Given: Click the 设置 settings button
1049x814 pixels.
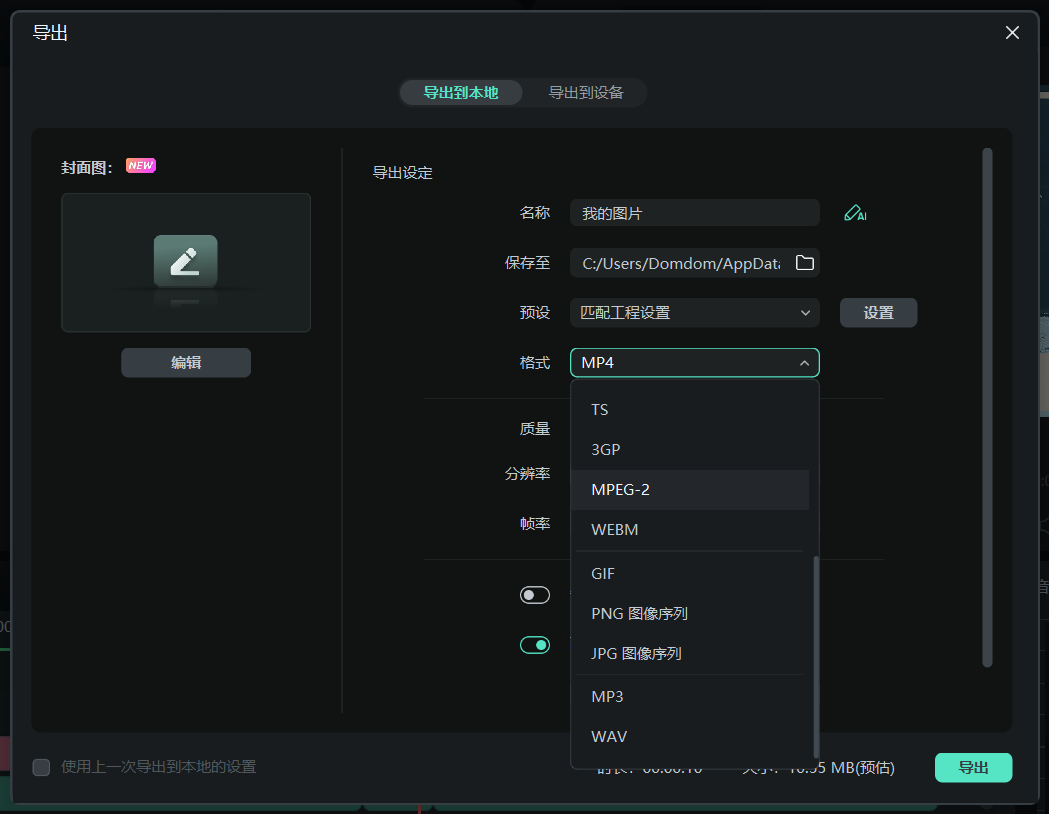Looking at the screenshot, I should pos(878,312).
